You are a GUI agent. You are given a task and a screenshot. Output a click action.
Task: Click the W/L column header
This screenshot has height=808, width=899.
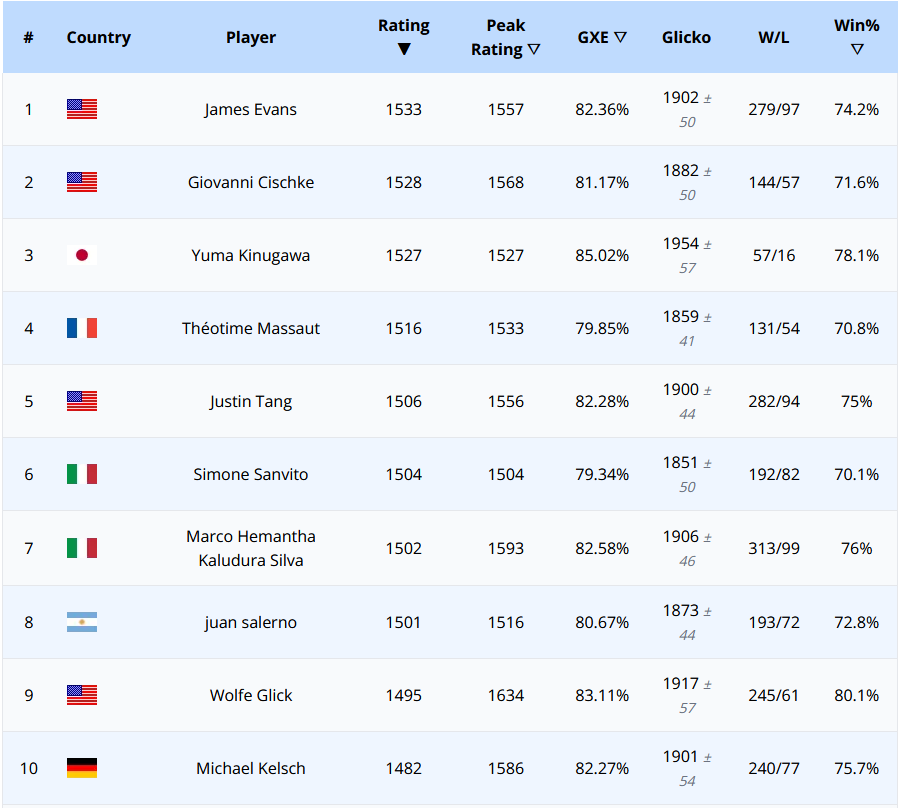[x=773, y=37]
